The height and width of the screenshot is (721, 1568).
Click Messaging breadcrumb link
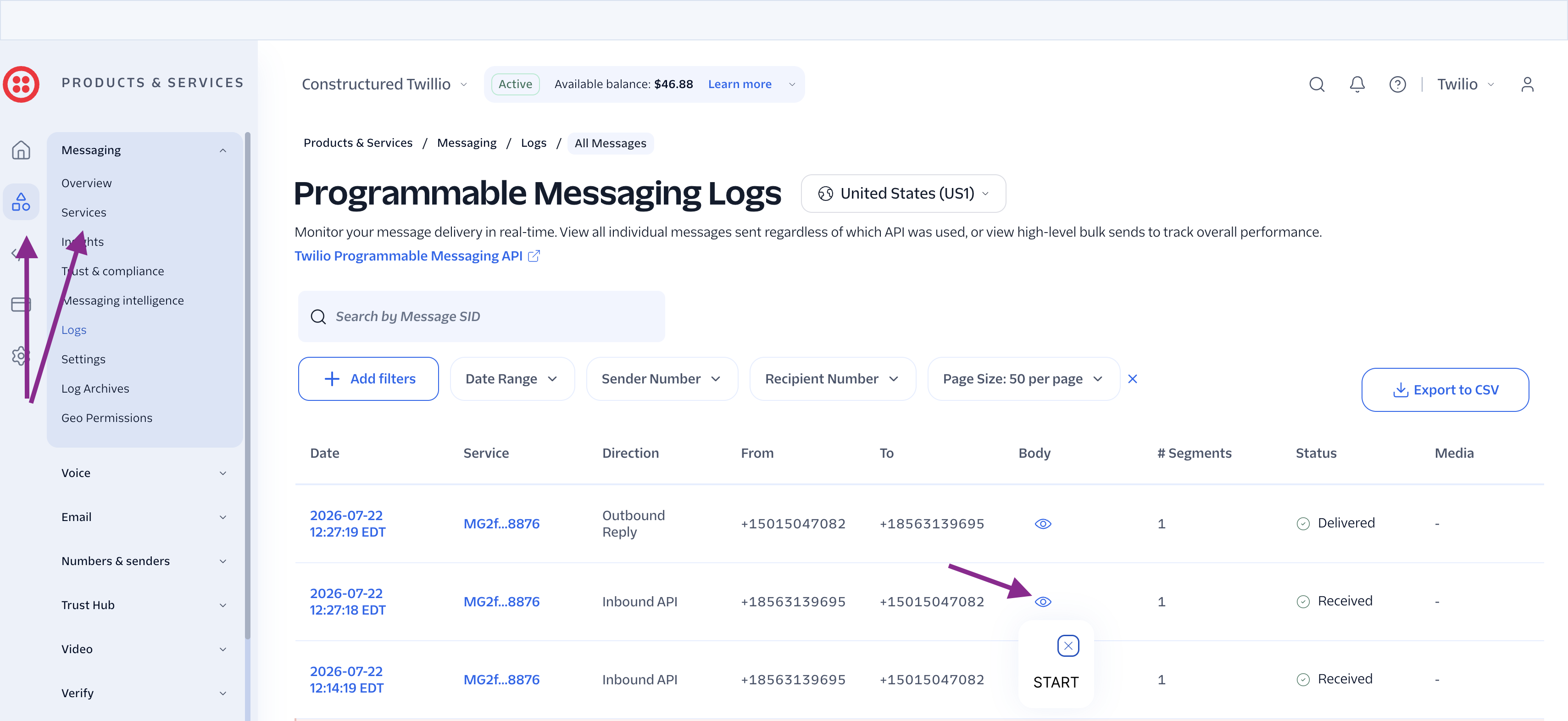(x=466, y=143)
